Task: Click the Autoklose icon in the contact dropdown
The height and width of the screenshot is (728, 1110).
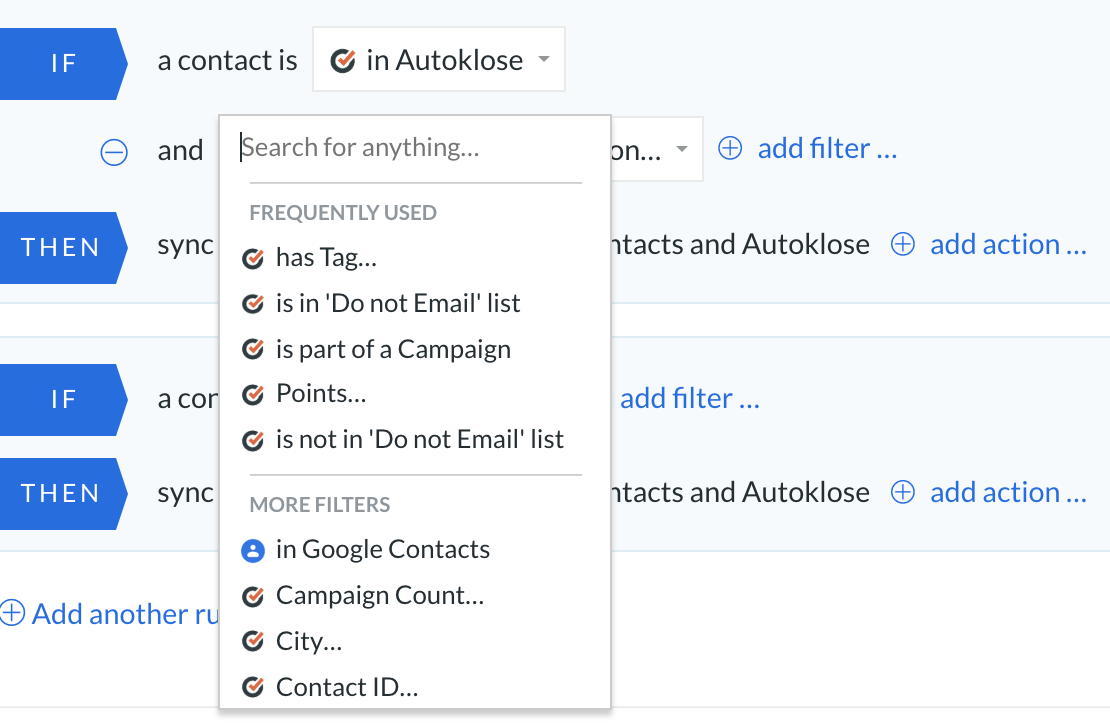Action: click(x=343, y=61)
